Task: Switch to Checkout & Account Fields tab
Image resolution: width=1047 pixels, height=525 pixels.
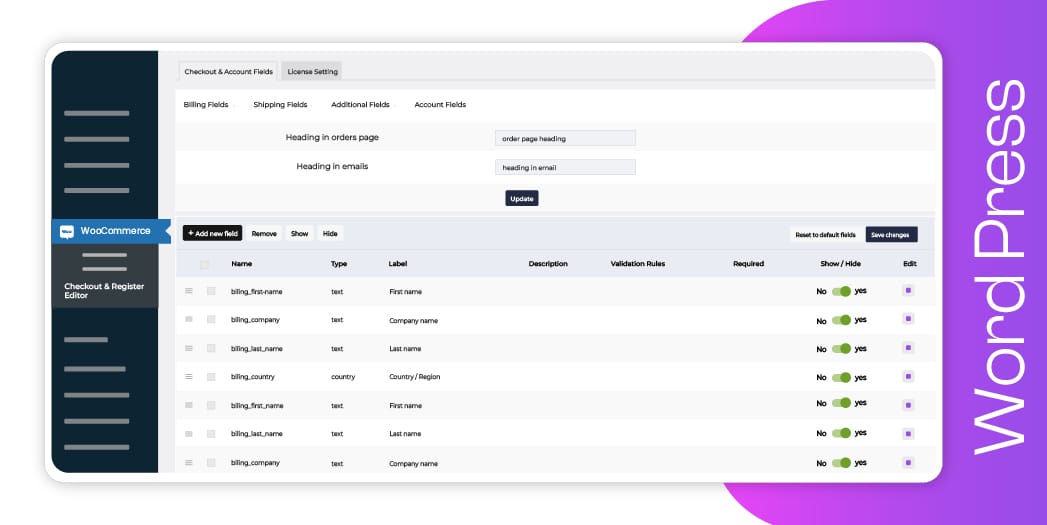Action: pos(228,71)
